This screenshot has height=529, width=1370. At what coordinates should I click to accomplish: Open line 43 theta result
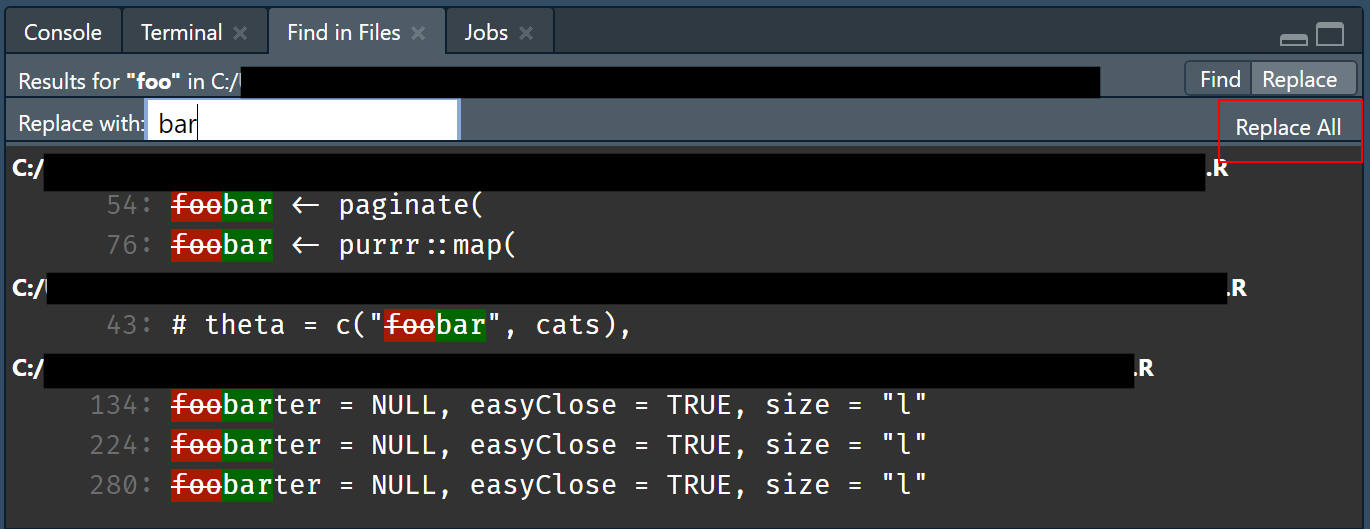[x=400, y=325]
